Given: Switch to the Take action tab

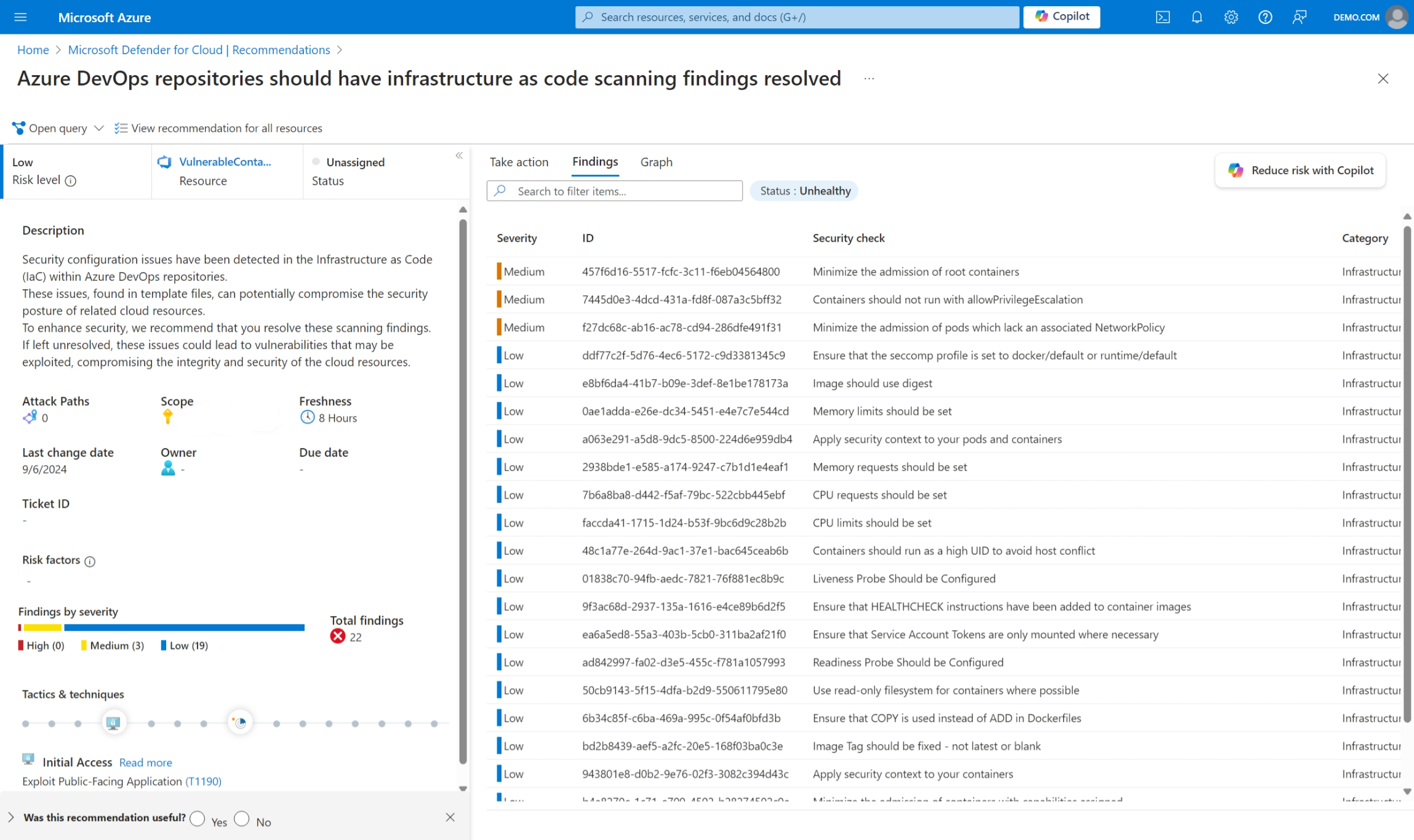Looking at the screenshot, I should (519, 162).
